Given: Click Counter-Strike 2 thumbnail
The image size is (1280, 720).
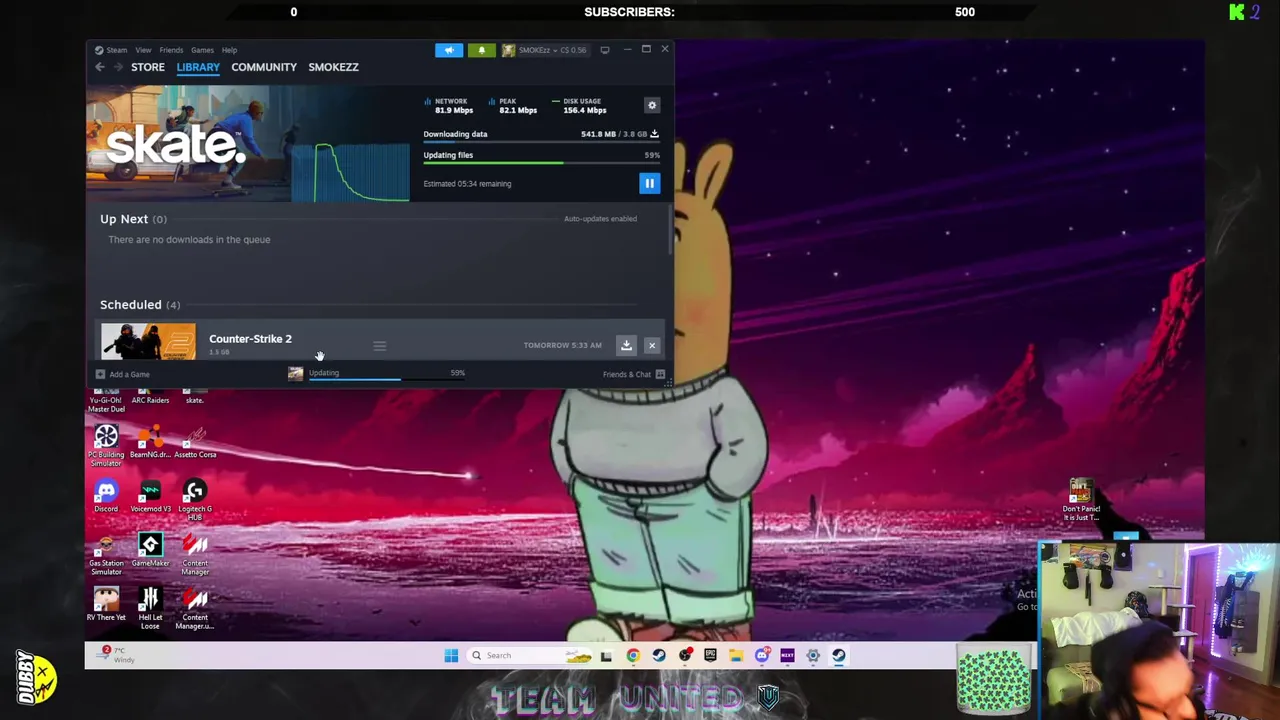Looking at the screenshot, I should [148, 341].
